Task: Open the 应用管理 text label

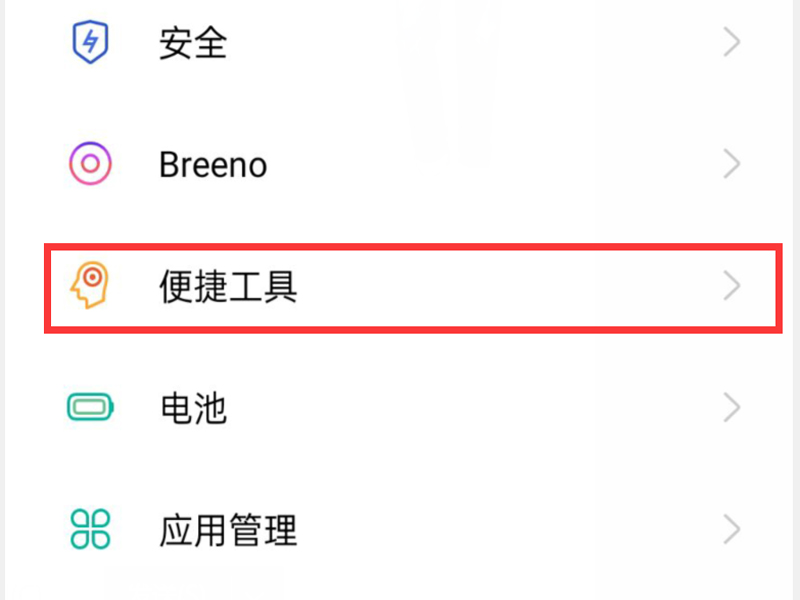Action: tap(228, 530)
